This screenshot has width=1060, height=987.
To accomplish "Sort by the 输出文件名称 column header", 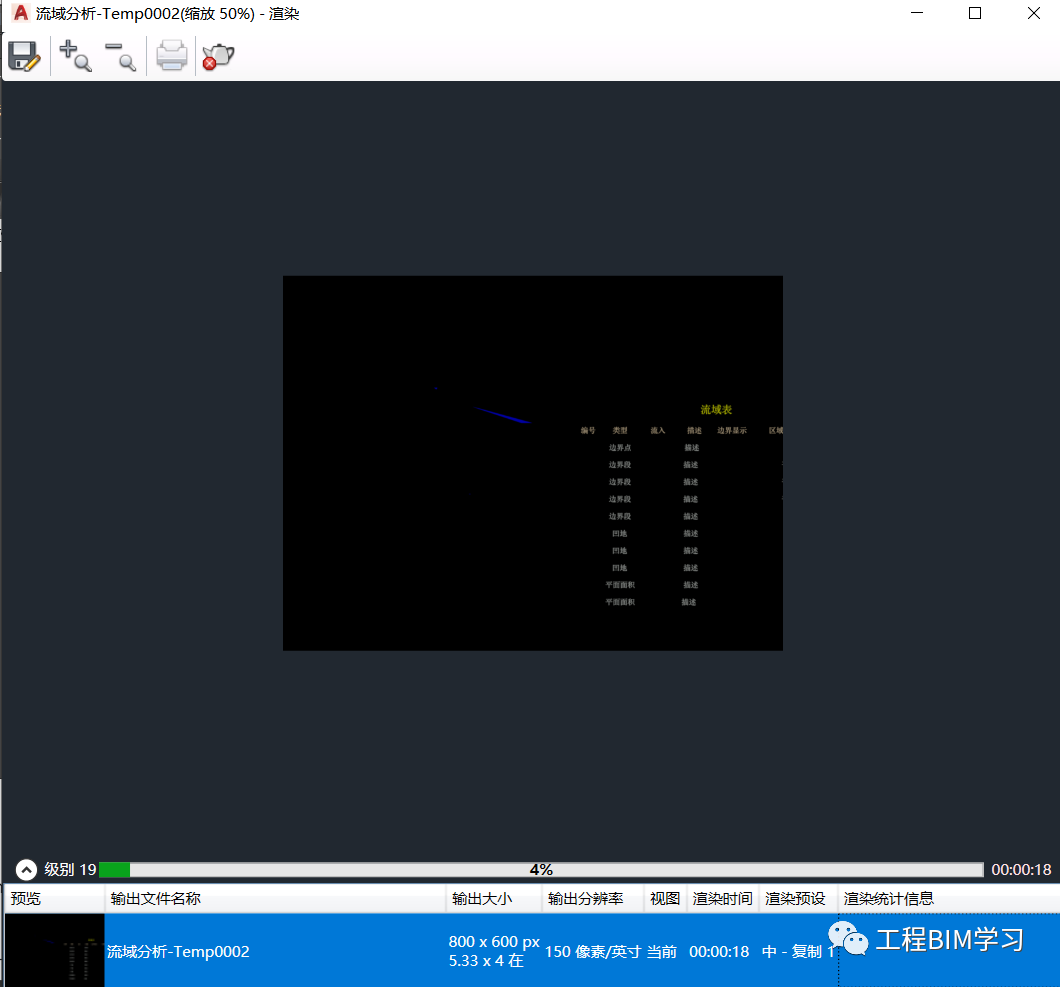I will 275,898.
